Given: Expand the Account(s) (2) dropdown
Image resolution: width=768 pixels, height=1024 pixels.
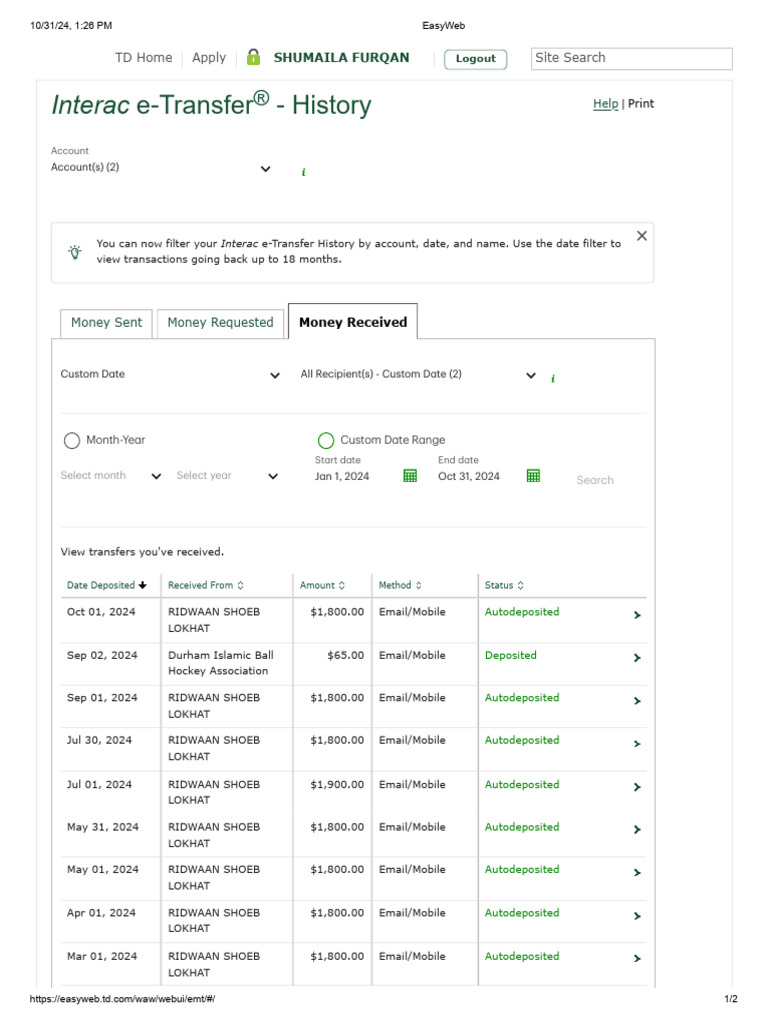Looking at the screenshot, I should [x=161, y=168].
